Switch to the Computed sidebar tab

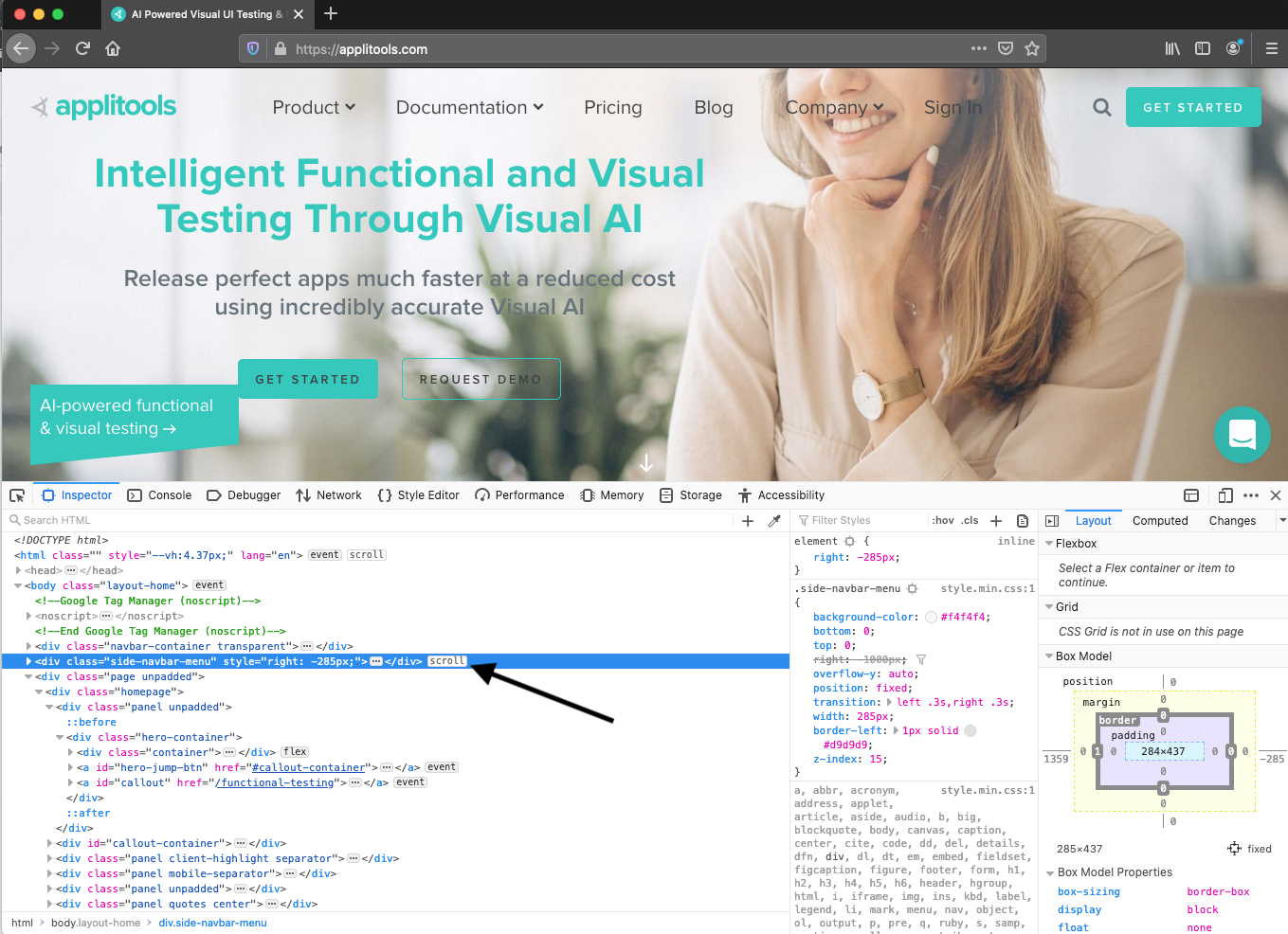(x=1160, y=521)
